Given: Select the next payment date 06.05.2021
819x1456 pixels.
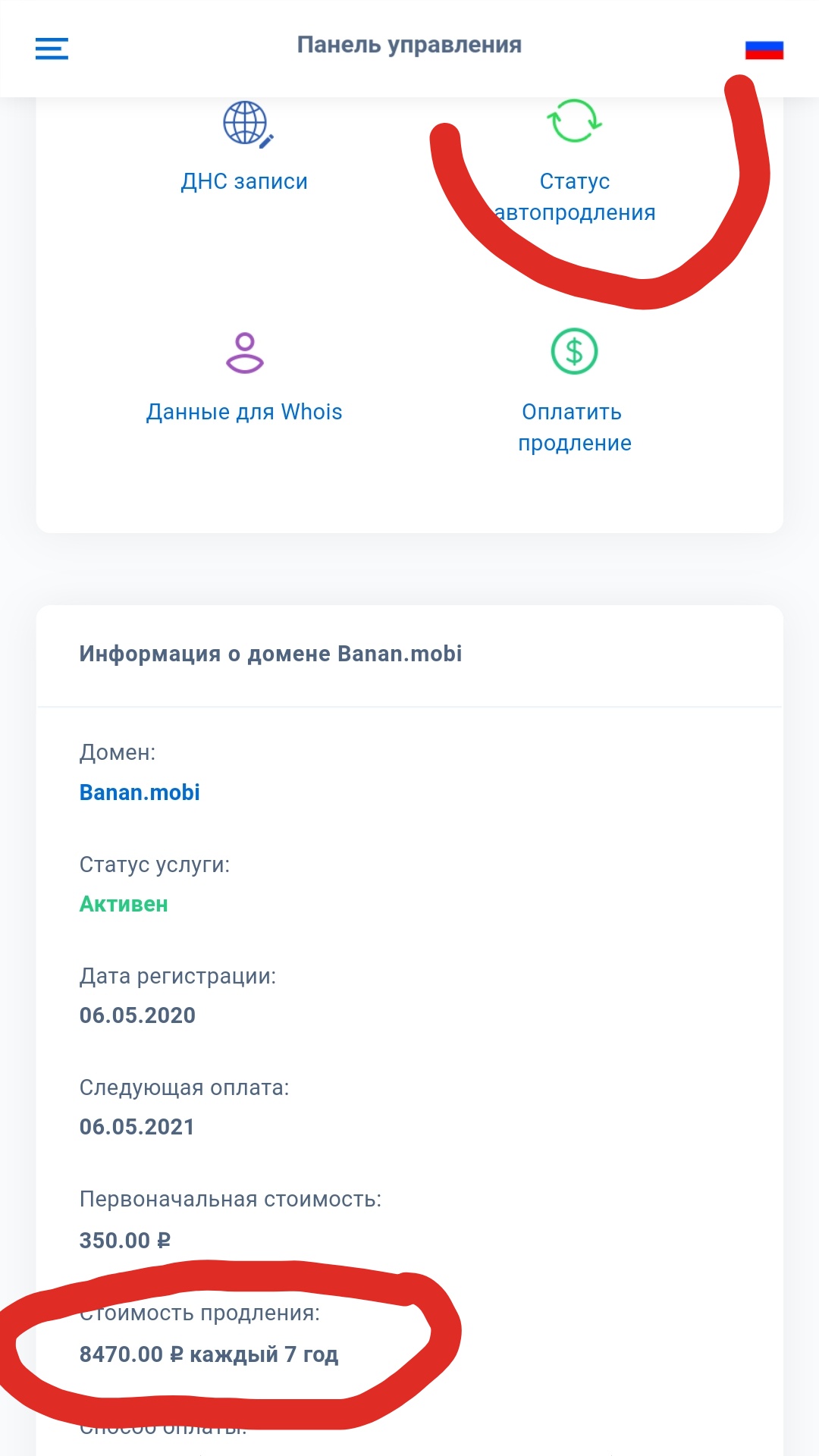Looking at the screenshot, I should click(137, 1127).
